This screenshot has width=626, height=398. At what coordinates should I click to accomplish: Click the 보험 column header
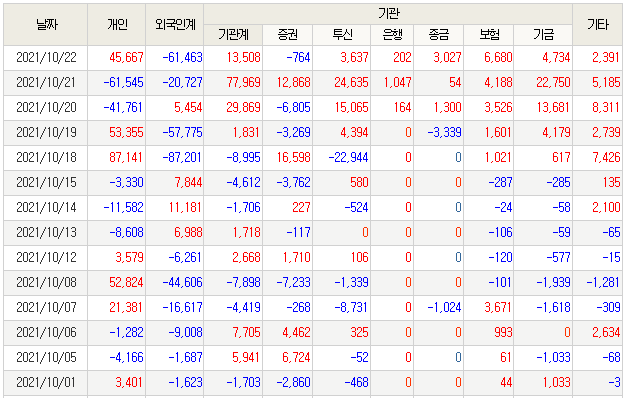tap(489, 35)
